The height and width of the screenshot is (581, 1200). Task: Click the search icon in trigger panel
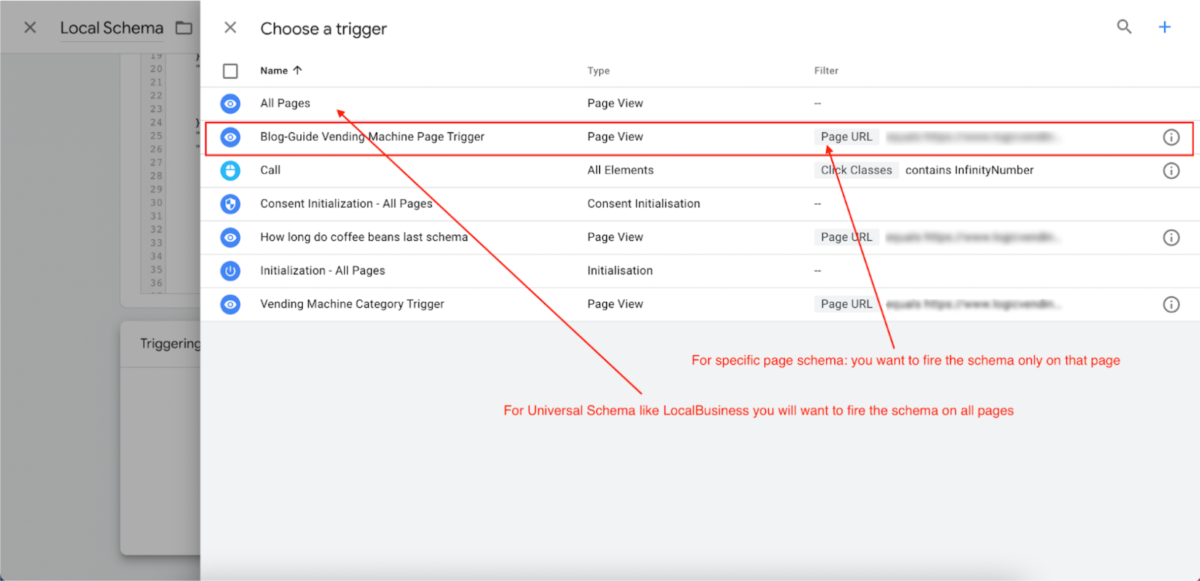pyautogui.click(x=1124, y=28)
